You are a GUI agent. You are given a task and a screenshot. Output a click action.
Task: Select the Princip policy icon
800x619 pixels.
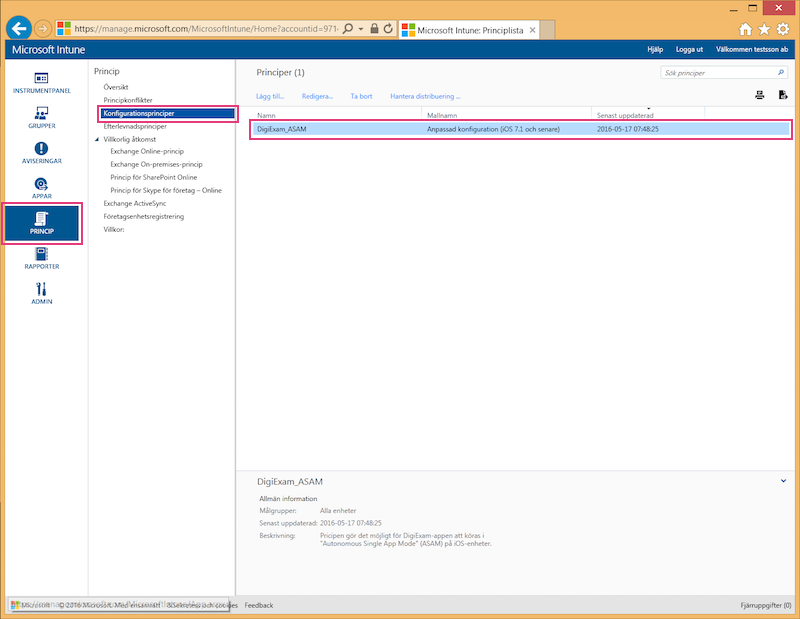tap(41, 223)
